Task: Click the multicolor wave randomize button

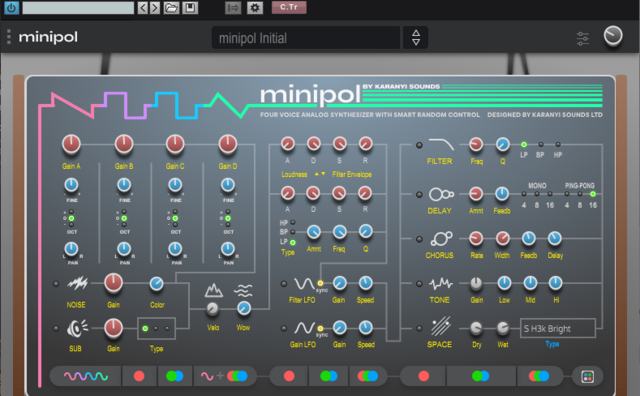Action: 86,376
